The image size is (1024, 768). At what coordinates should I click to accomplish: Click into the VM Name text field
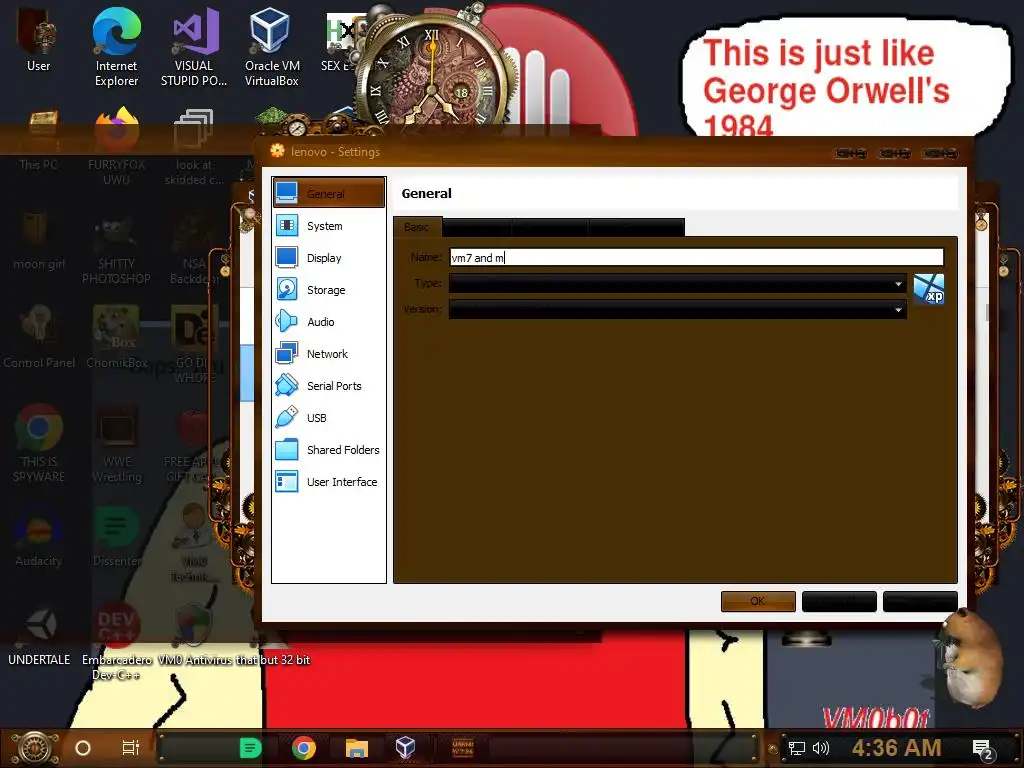(x=696, y=257)
